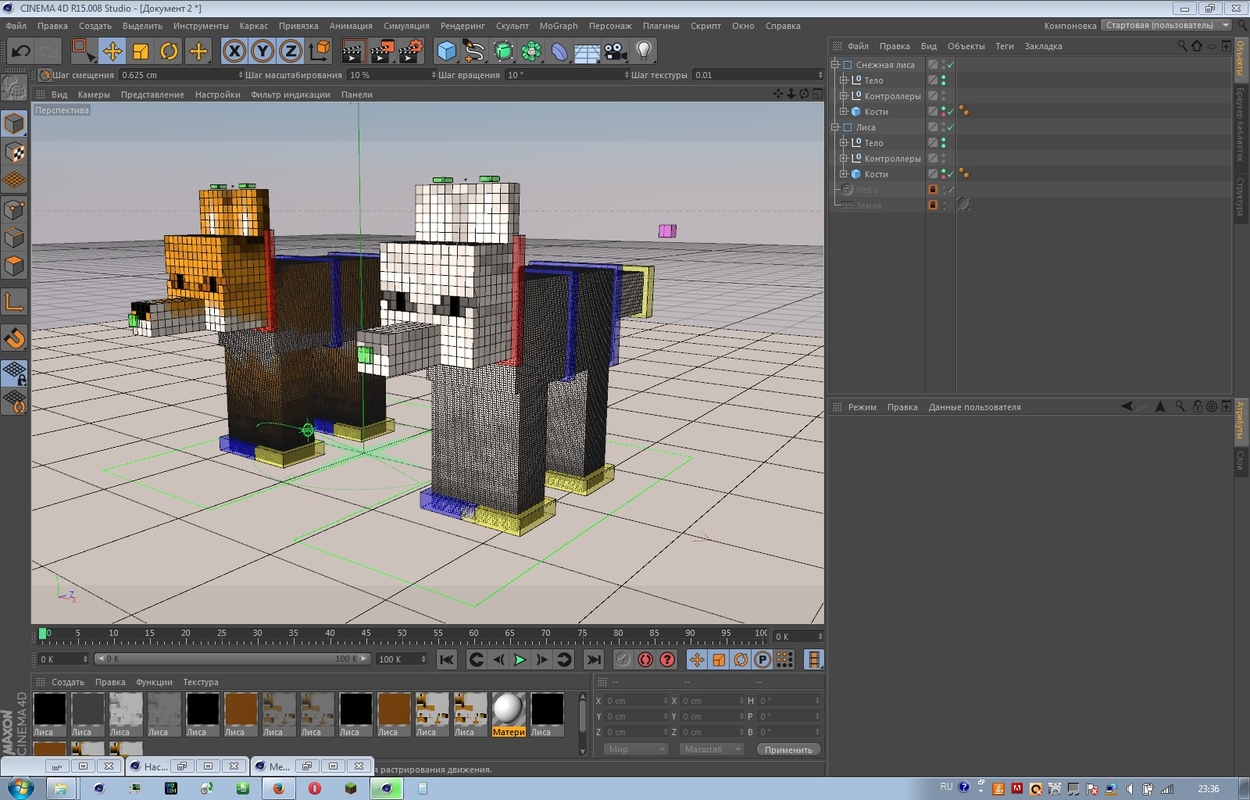Click the light creation icon on the toolbar
Viewport: 1250px width, 800px height.
coord(643,49)
